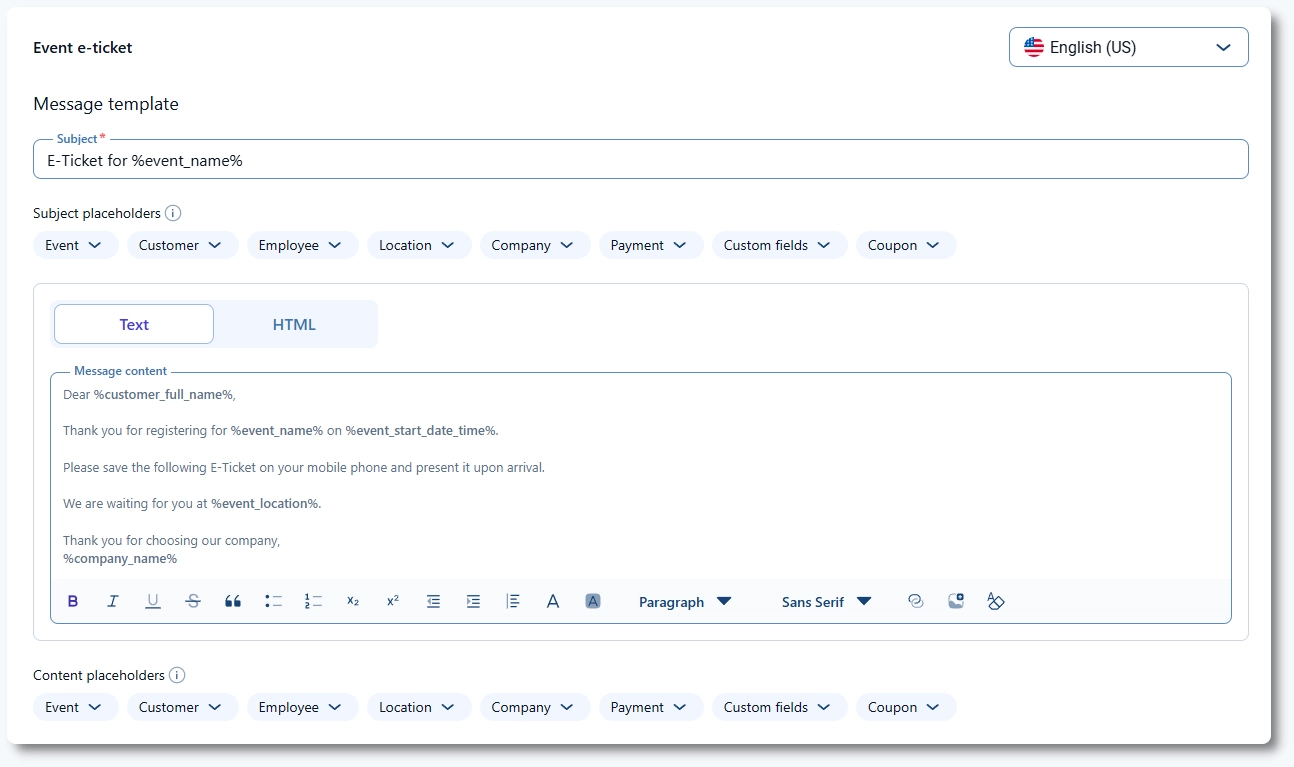Click the insert image icon
Image resolution: width=1294 pixels, height=767 pixels.
pyautogui.click(x=956, y=601)
